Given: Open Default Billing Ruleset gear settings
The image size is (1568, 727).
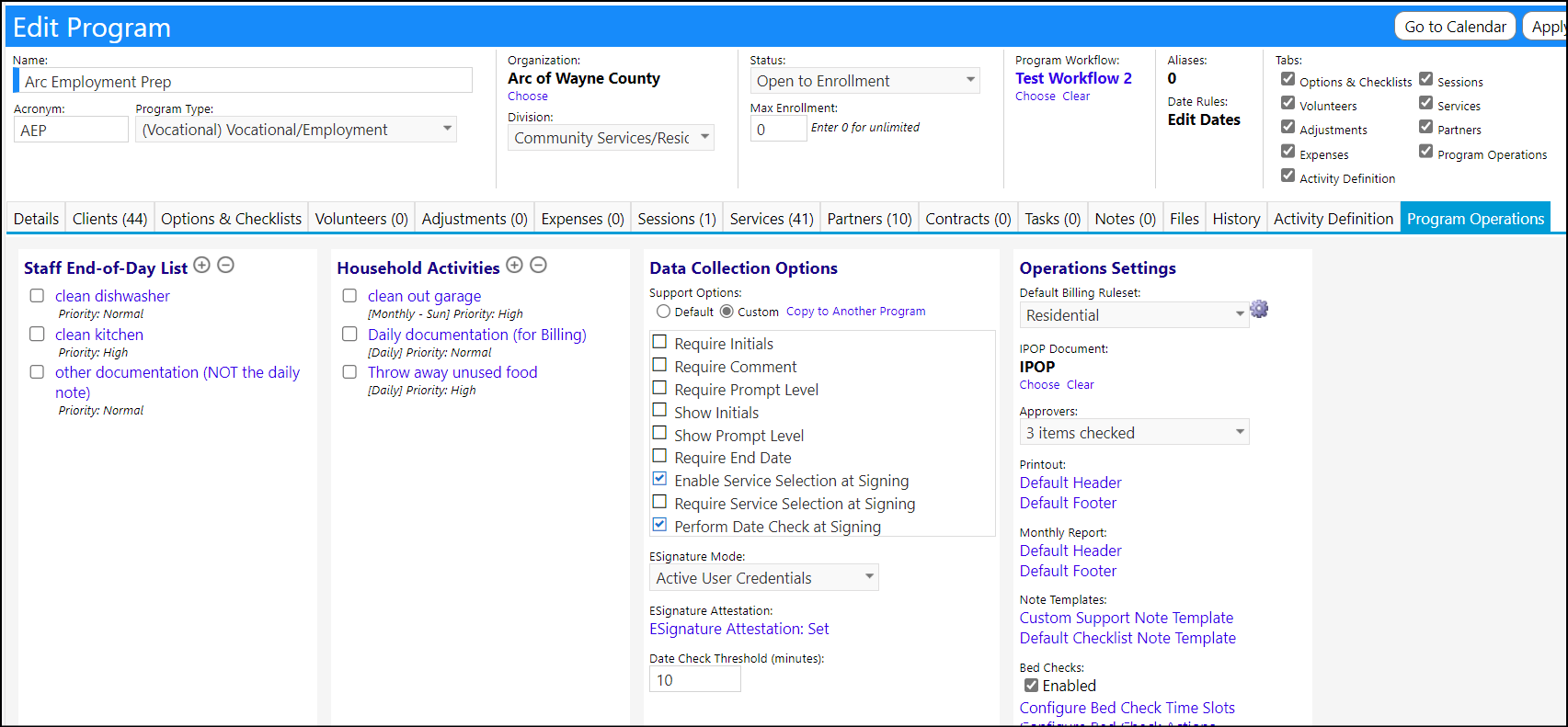Looking at the screenshot, I should pos(1259,309).
